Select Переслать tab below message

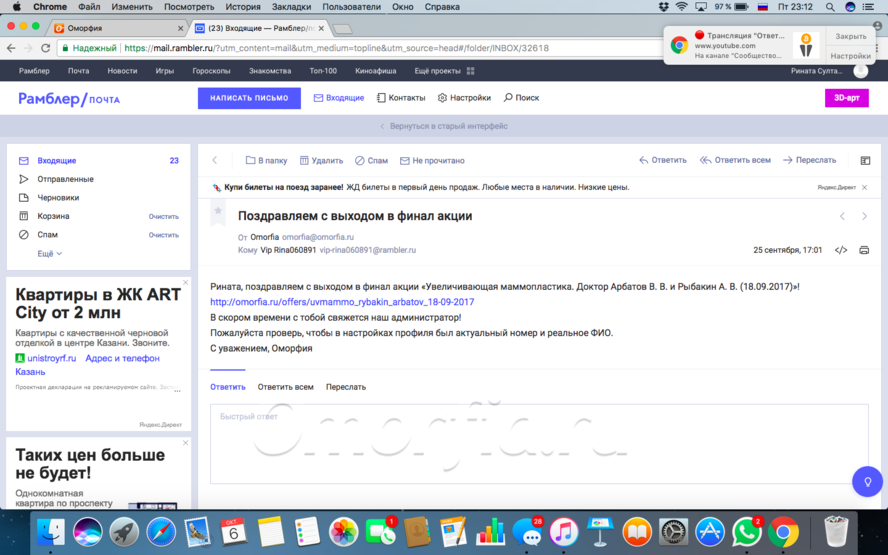[346, 387]
